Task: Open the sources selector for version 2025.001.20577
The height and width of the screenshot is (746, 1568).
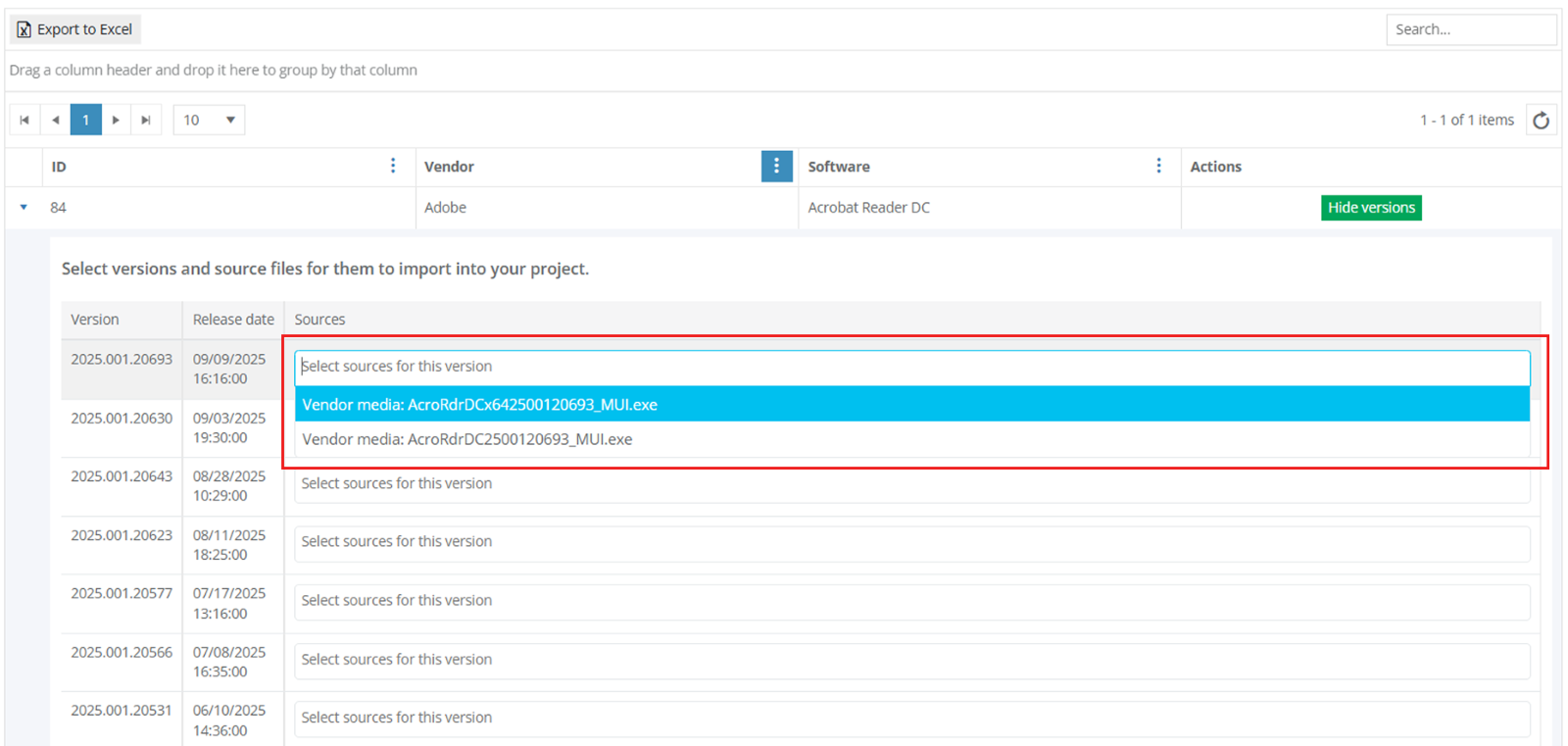Action: 911,601
